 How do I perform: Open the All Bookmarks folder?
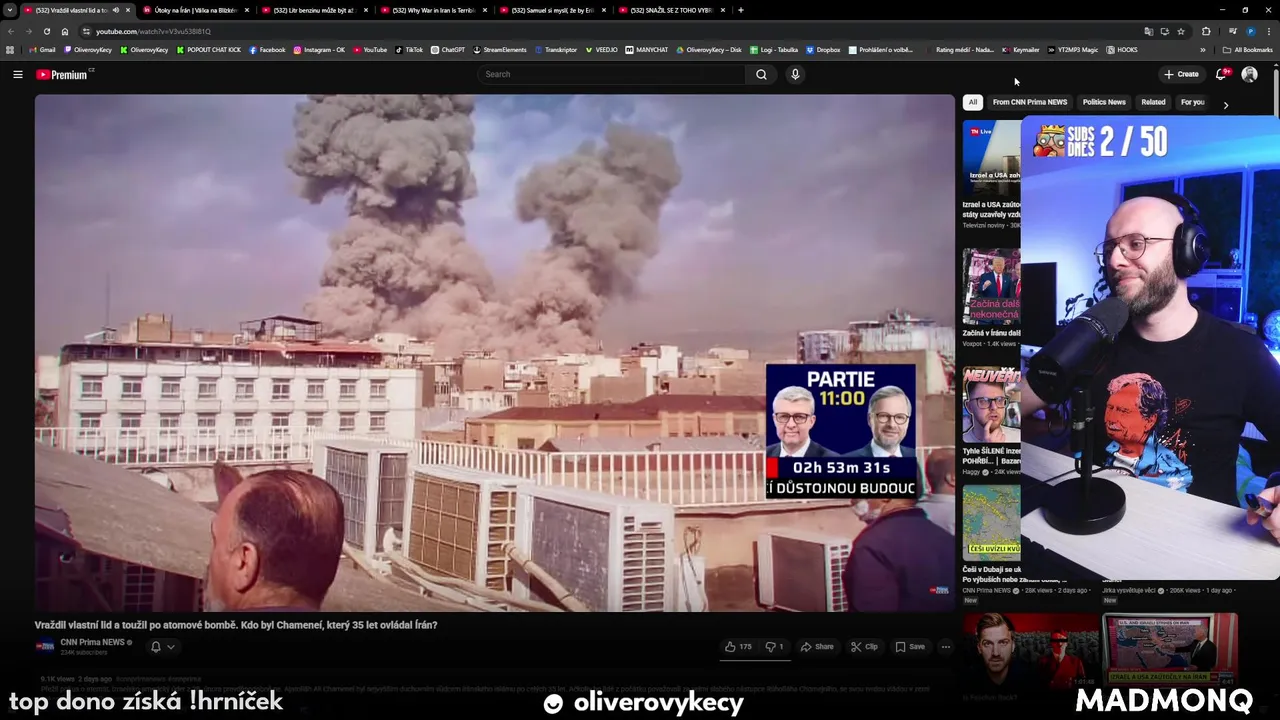(1248, 50)
